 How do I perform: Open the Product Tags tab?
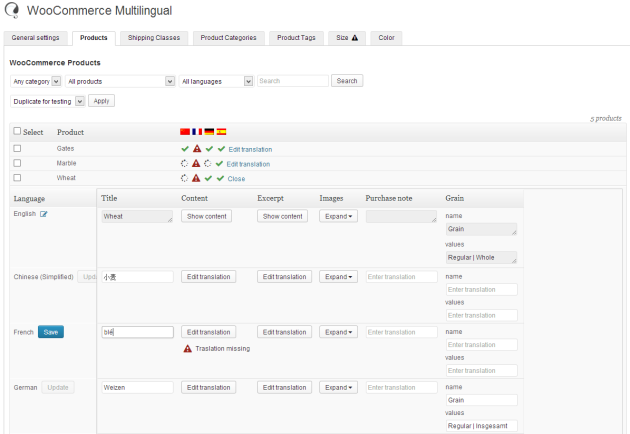pyautogui.click(x=296, y=38)
